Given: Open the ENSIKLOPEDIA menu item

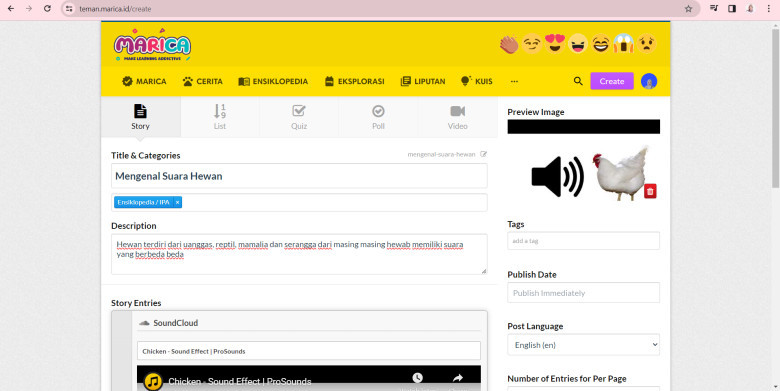Looking at the screenshot, I should point(273,81).
